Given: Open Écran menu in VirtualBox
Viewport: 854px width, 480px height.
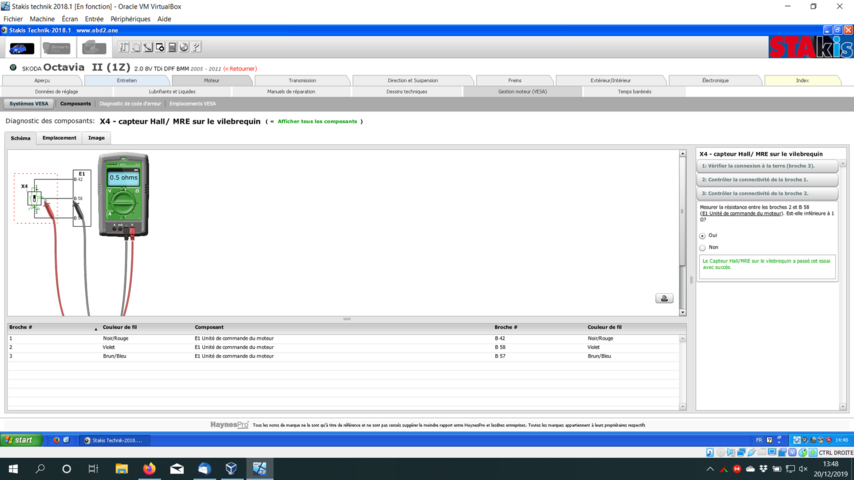Looking at the screenshot, I should coord(70,19).
